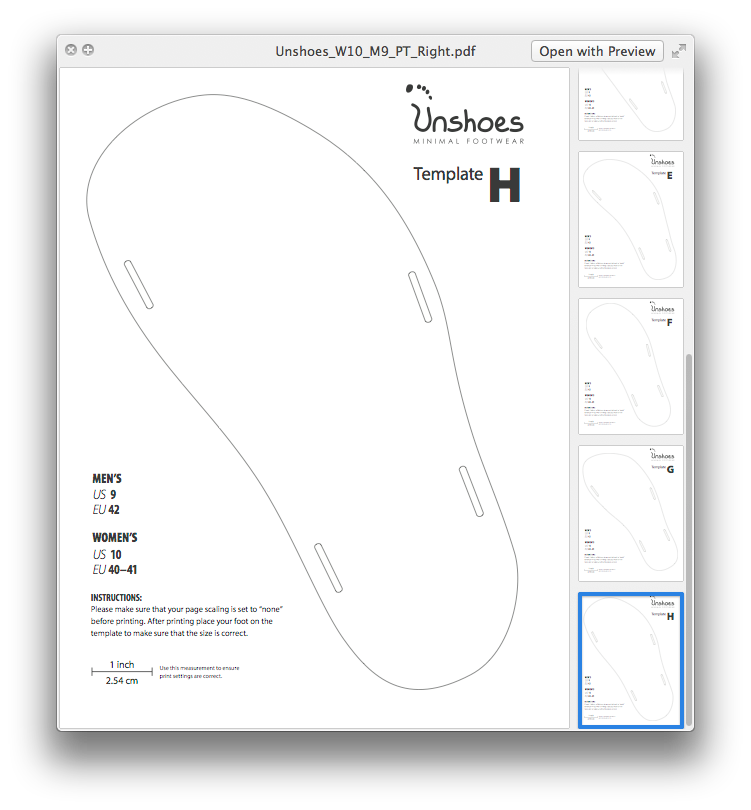Click the thumbnail sidebar scrollbar
The width and height of the screenshot is (751, 810).
point(689,540)
